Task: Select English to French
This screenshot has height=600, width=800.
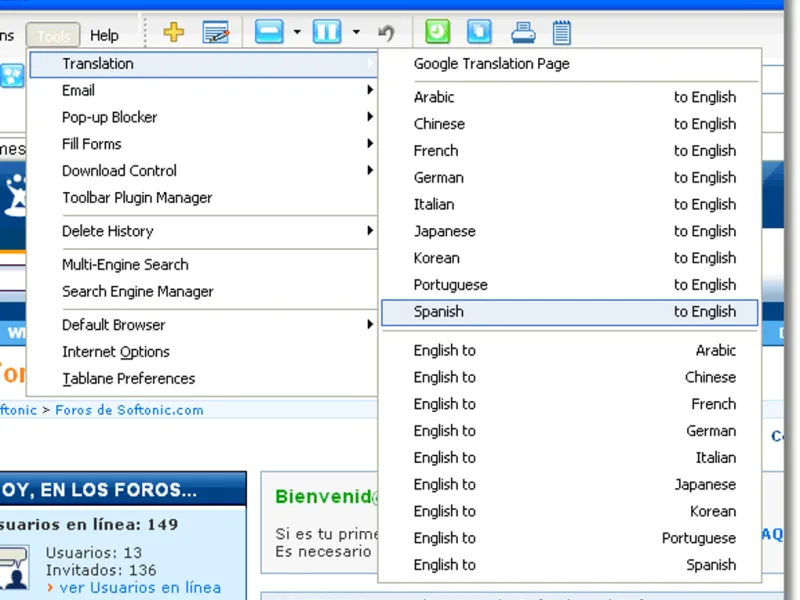Action: click(569, 404)
